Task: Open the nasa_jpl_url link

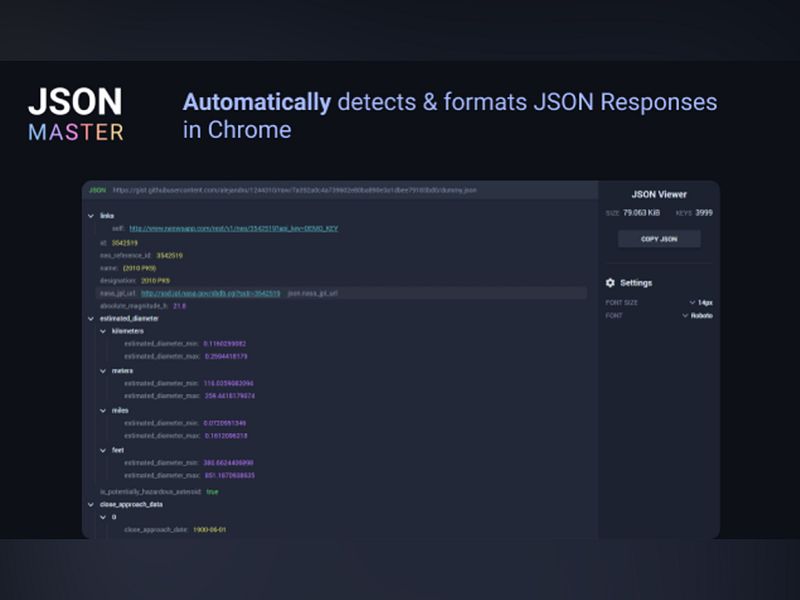Action: pos(211,293)
